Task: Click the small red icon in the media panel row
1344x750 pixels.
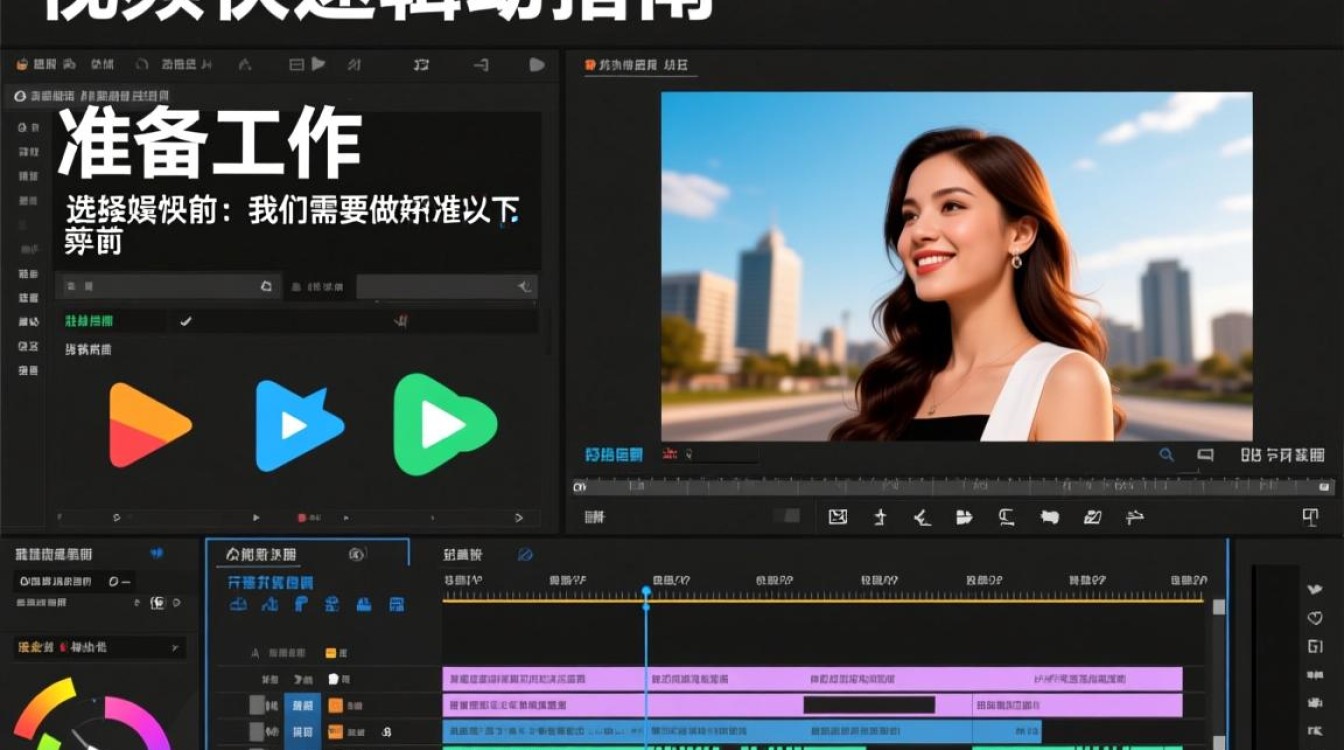Action: coord(401,321)
